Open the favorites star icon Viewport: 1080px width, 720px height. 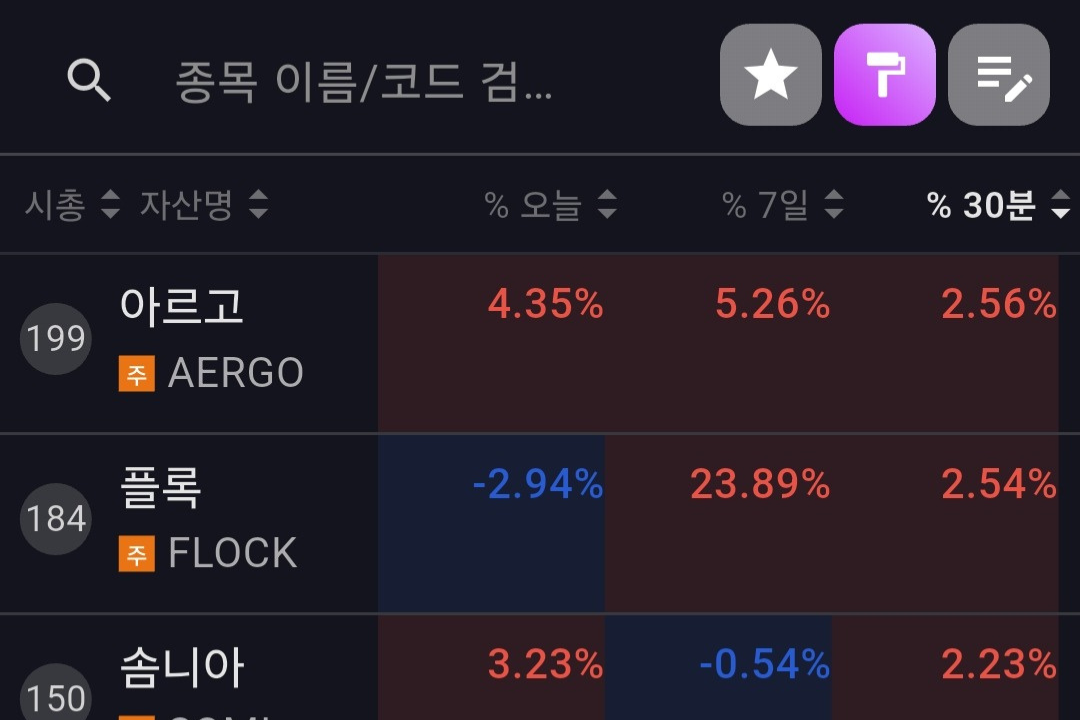point(770,75)
